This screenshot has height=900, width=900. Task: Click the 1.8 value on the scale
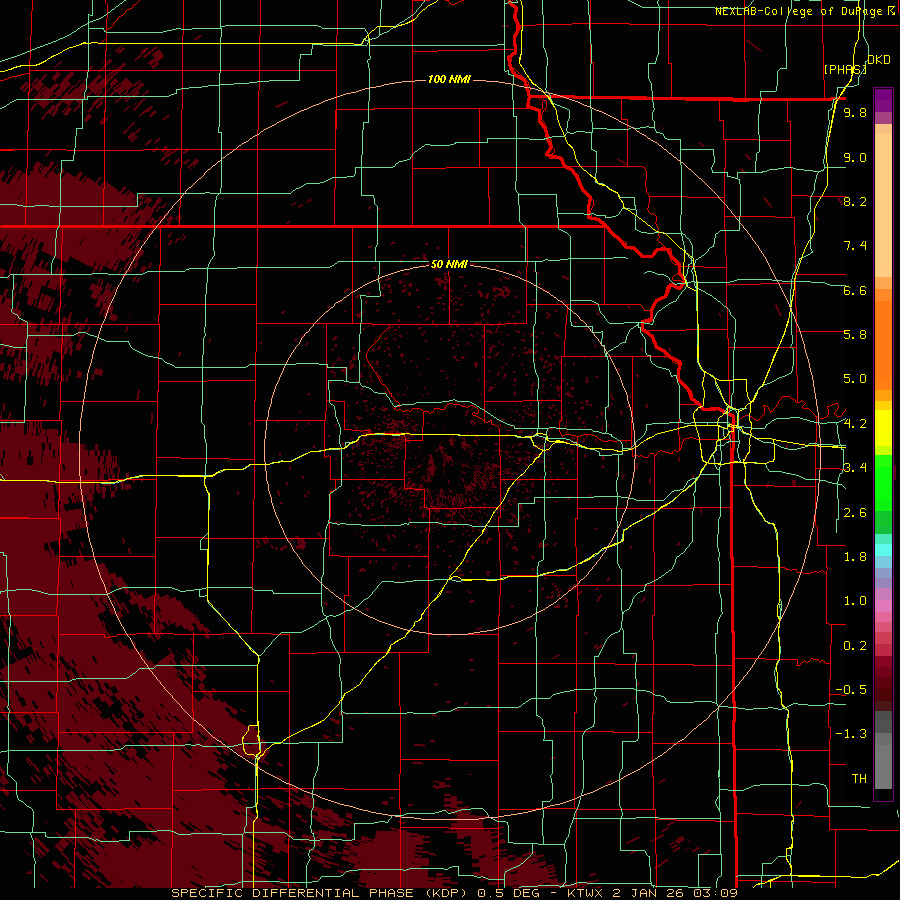(x=855, y=557)
